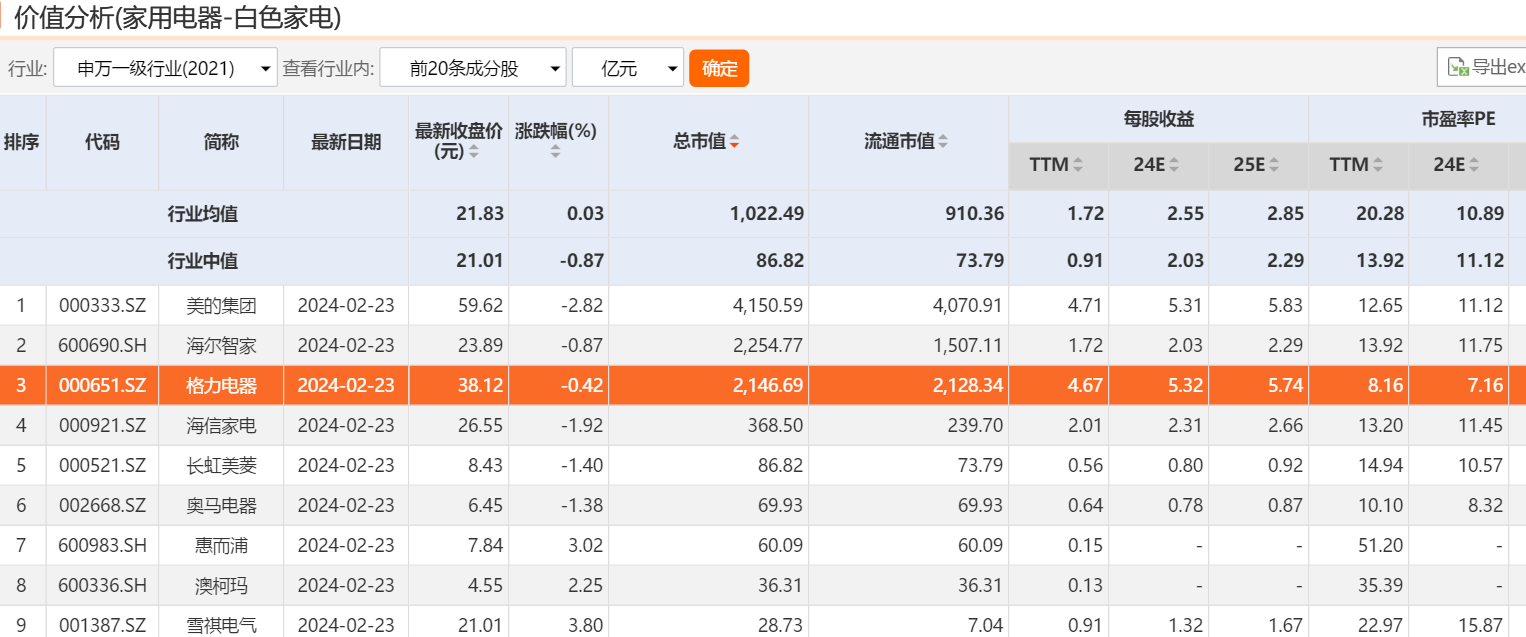Image resolution: width=1526 pixels, height=637 pixels.
Task: Click the 排序 column header
Action: (x=22, y=142)
